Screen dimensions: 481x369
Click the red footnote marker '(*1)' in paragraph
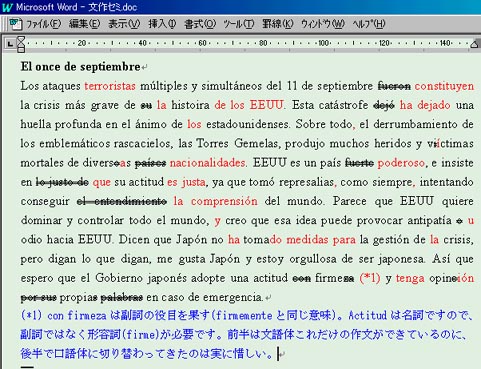pyautogui.click(x=370, y=278)
